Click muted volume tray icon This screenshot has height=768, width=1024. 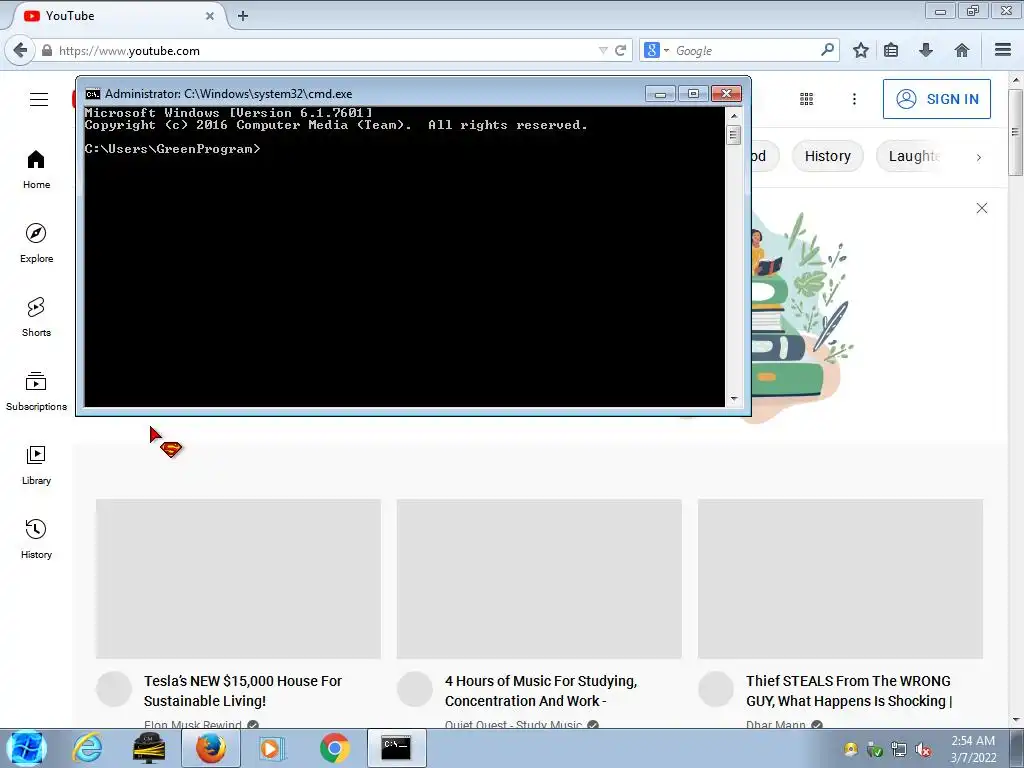(923, 750)
